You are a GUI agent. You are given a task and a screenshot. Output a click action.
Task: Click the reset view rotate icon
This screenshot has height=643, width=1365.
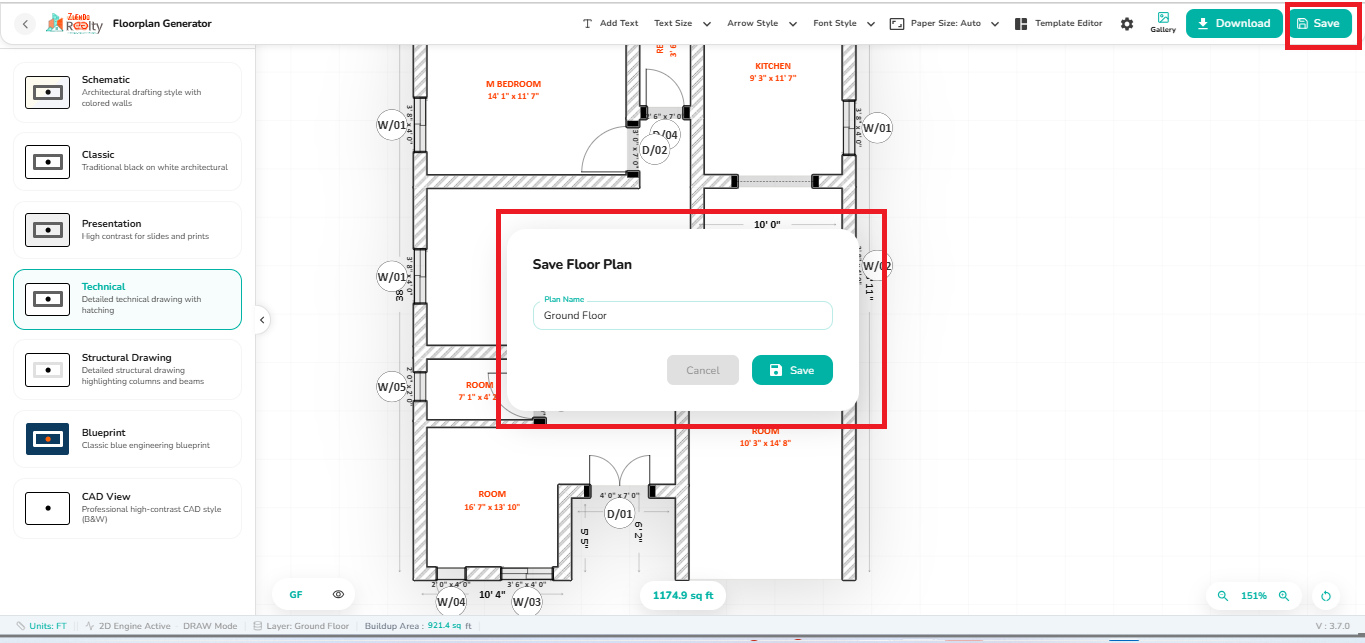(1326, 596)
